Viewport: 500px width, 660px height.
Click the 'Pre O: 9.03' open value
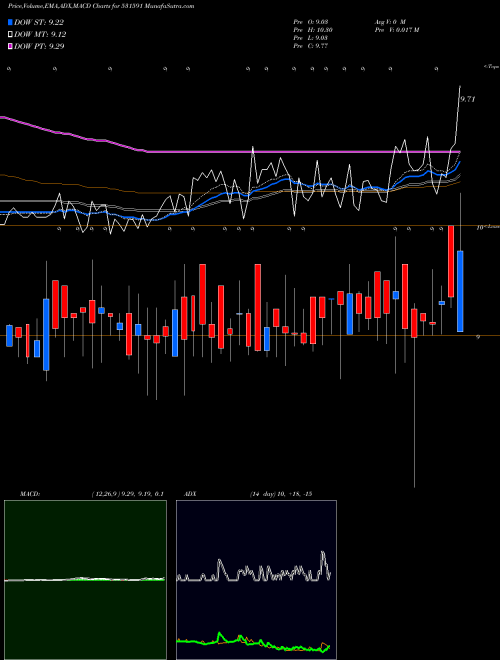coord(311,22)
